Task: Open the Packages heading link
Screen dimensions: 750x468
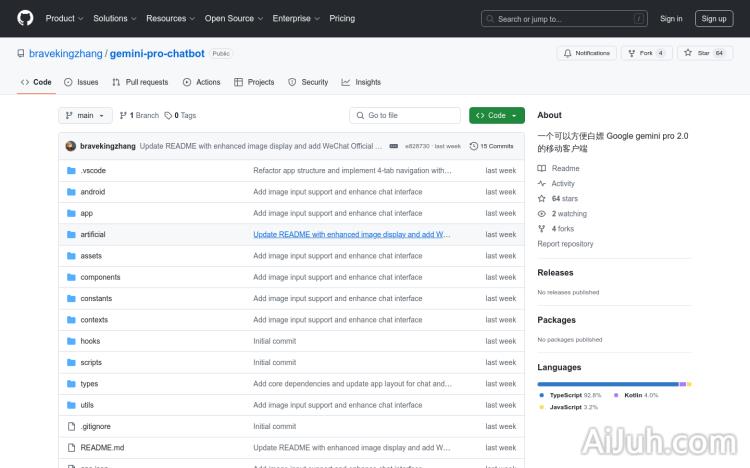Action: 556,320
